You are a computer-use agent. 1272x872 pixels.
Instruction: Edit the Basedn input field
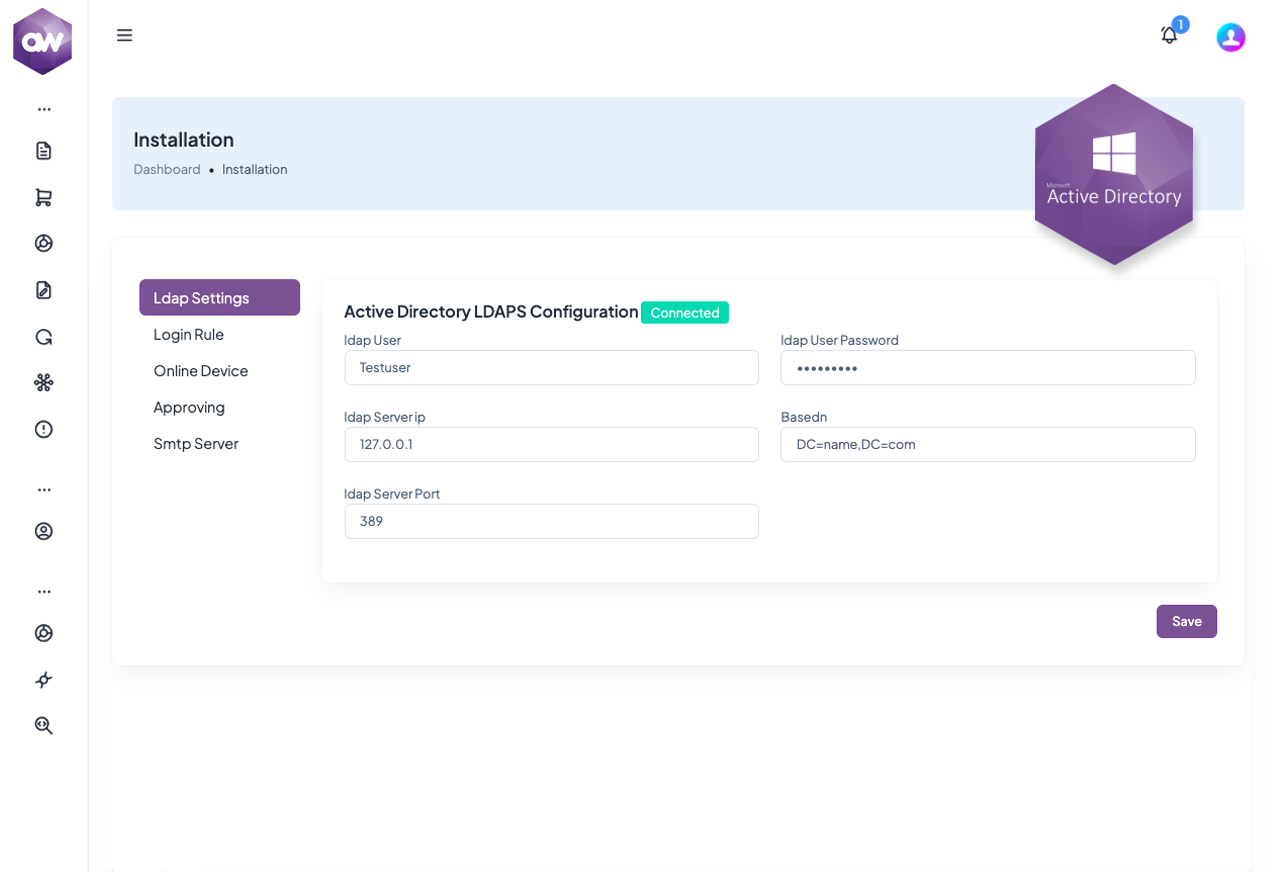pyautogui.click(x=988, y=444)
